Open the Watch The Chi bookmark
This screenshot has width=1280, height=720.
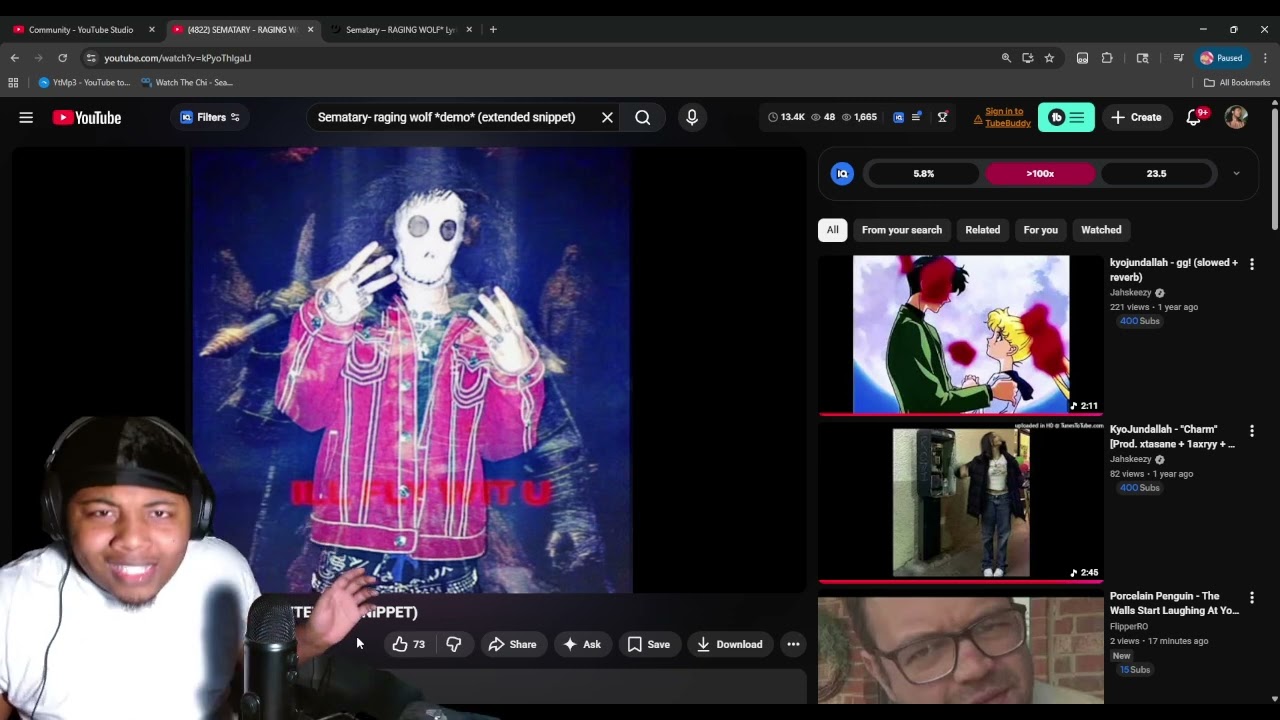pos(187,82)
